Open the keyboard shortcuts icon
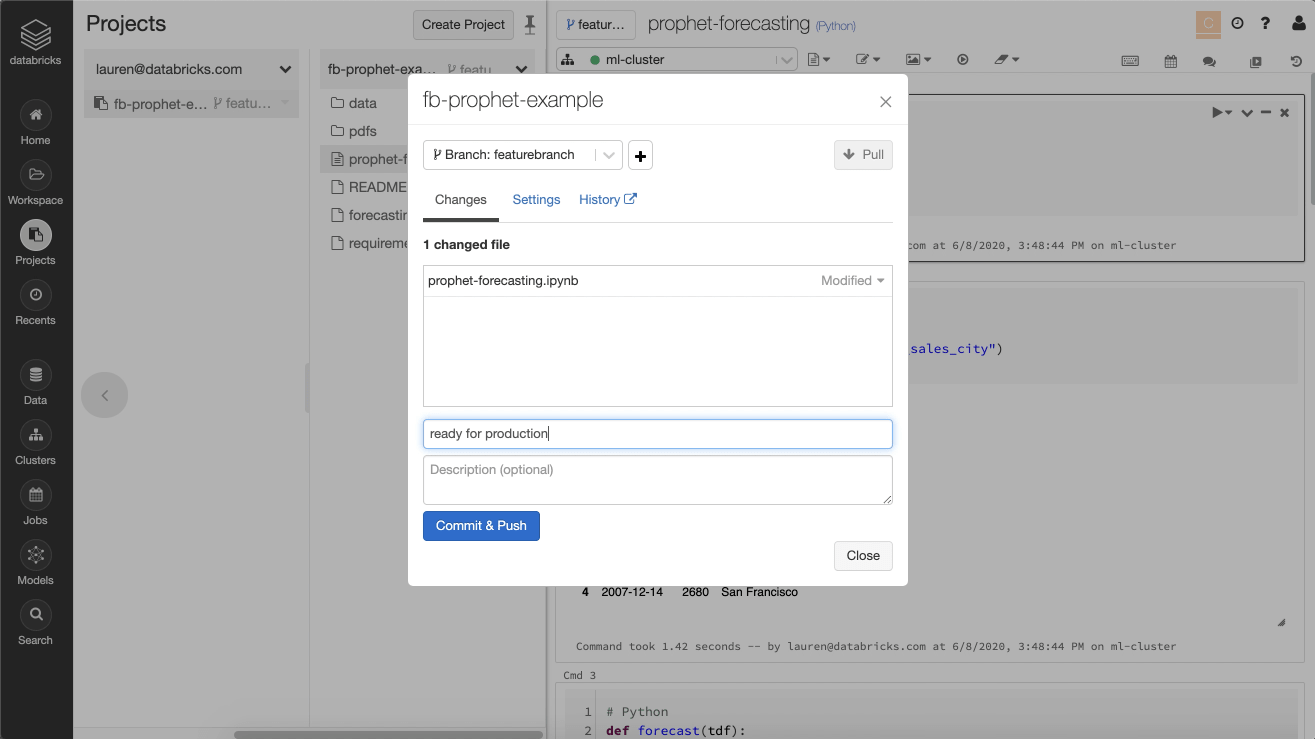Viewport: 1315px width, 739px height. [x=1130, y=60]
